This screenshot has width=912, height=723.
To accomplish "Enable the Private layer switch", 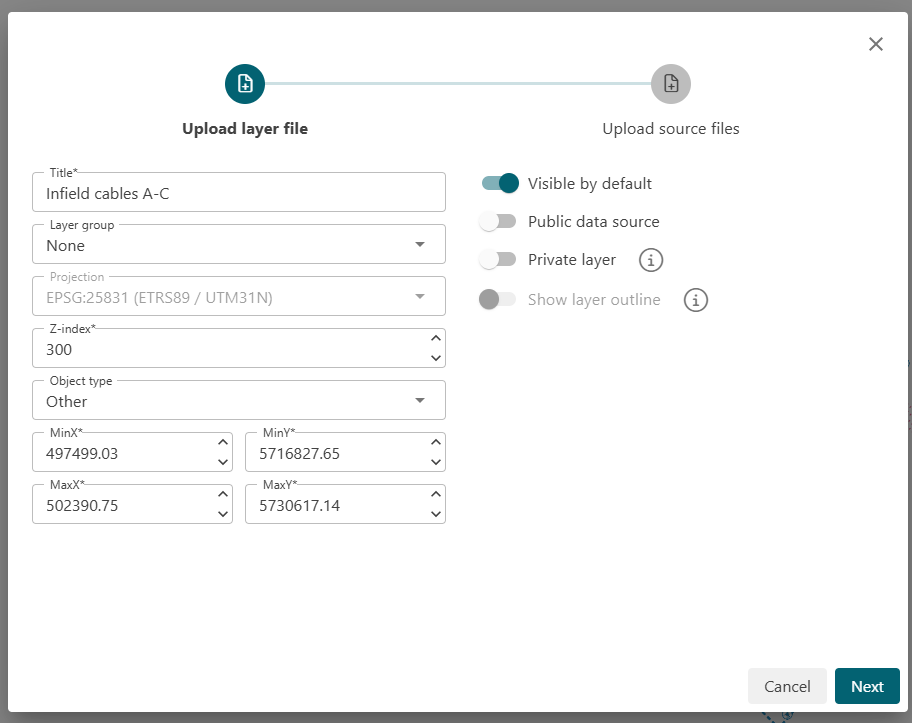I will 497,259.
